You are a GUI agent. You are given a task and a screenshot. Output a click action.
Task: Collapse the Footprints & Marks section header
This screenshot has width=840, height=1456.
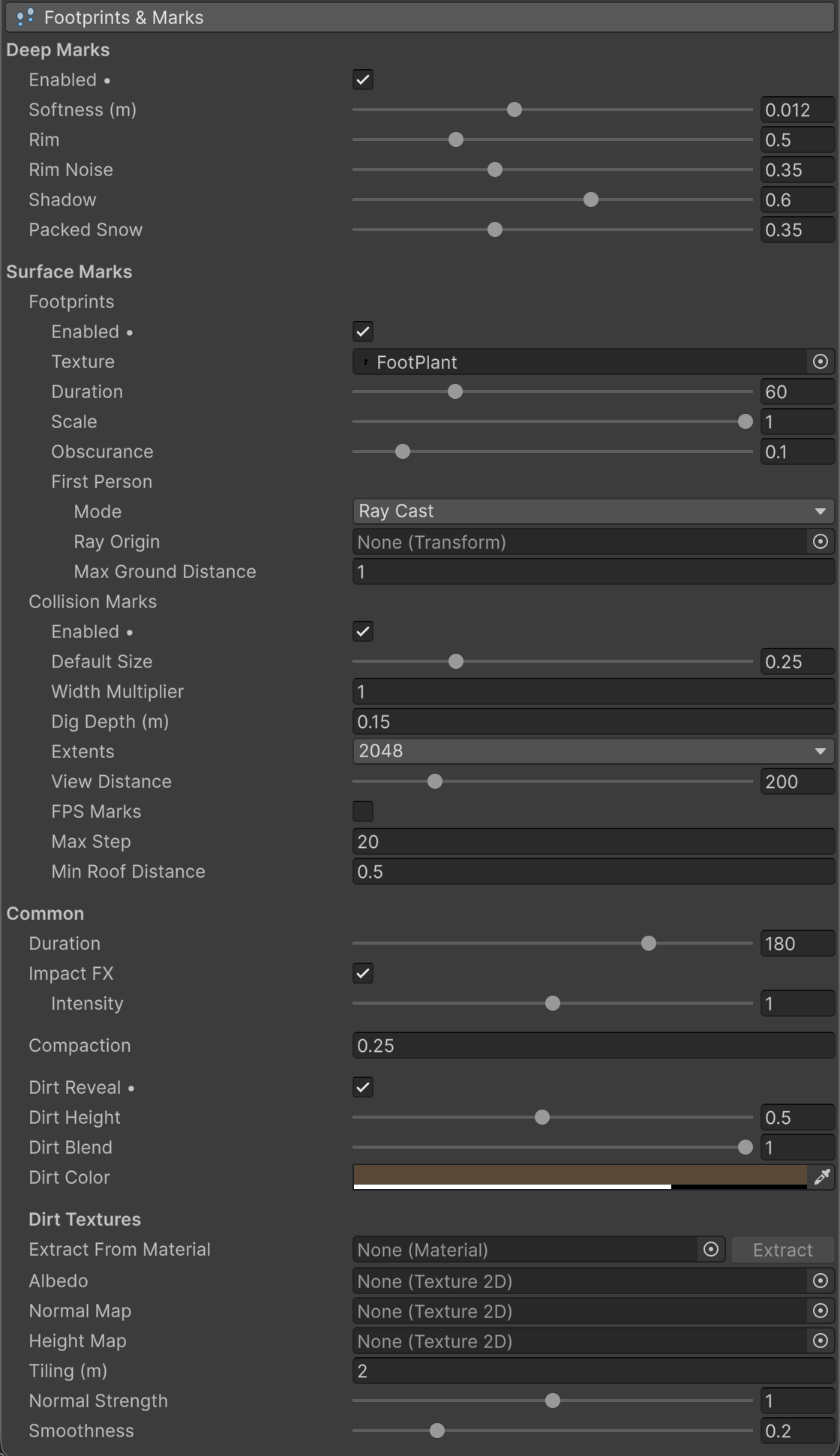coord(420,16)
